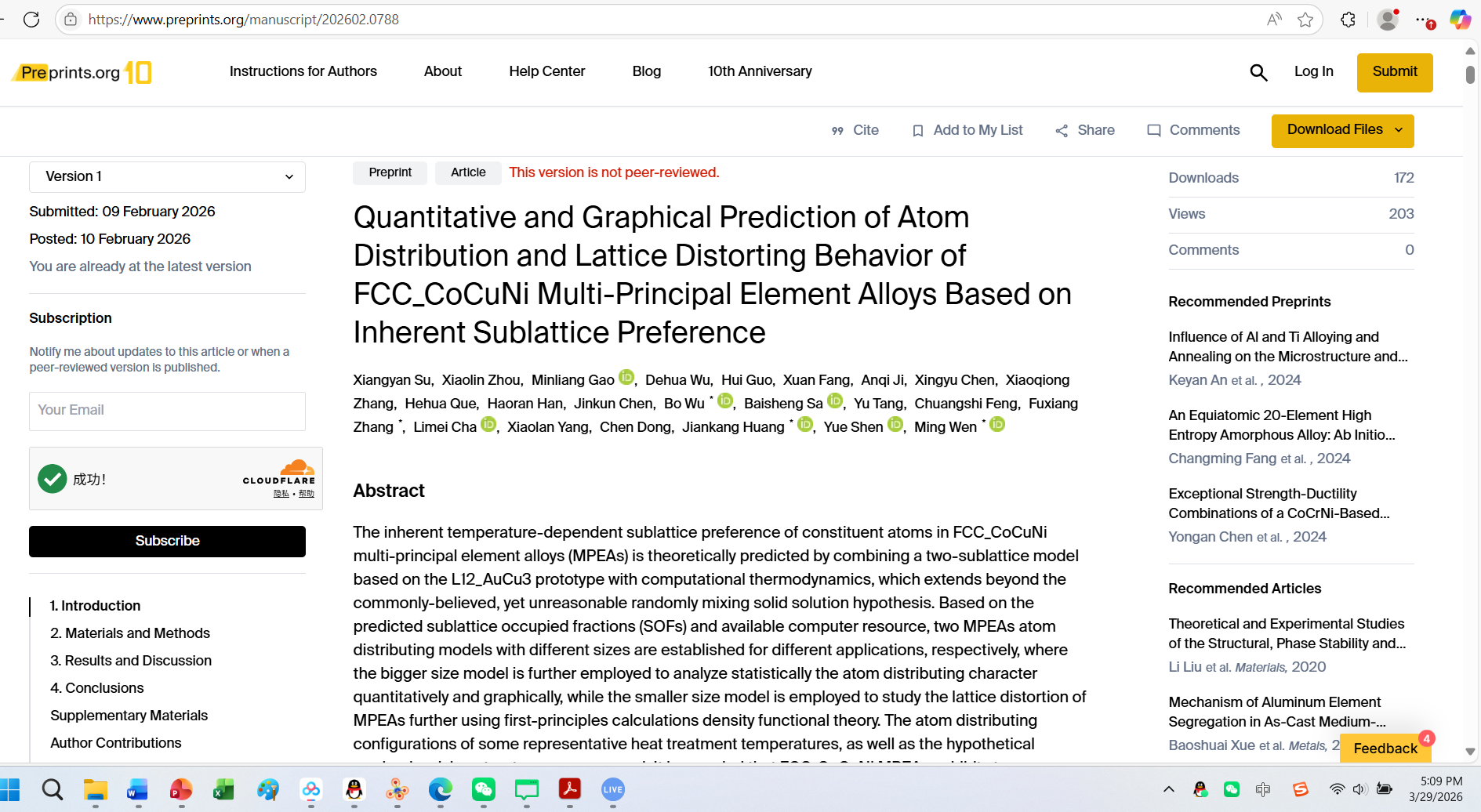The image size is (1481, 812).
Task: Open the Comments speech bubble icon
Action: point(1153,131)
